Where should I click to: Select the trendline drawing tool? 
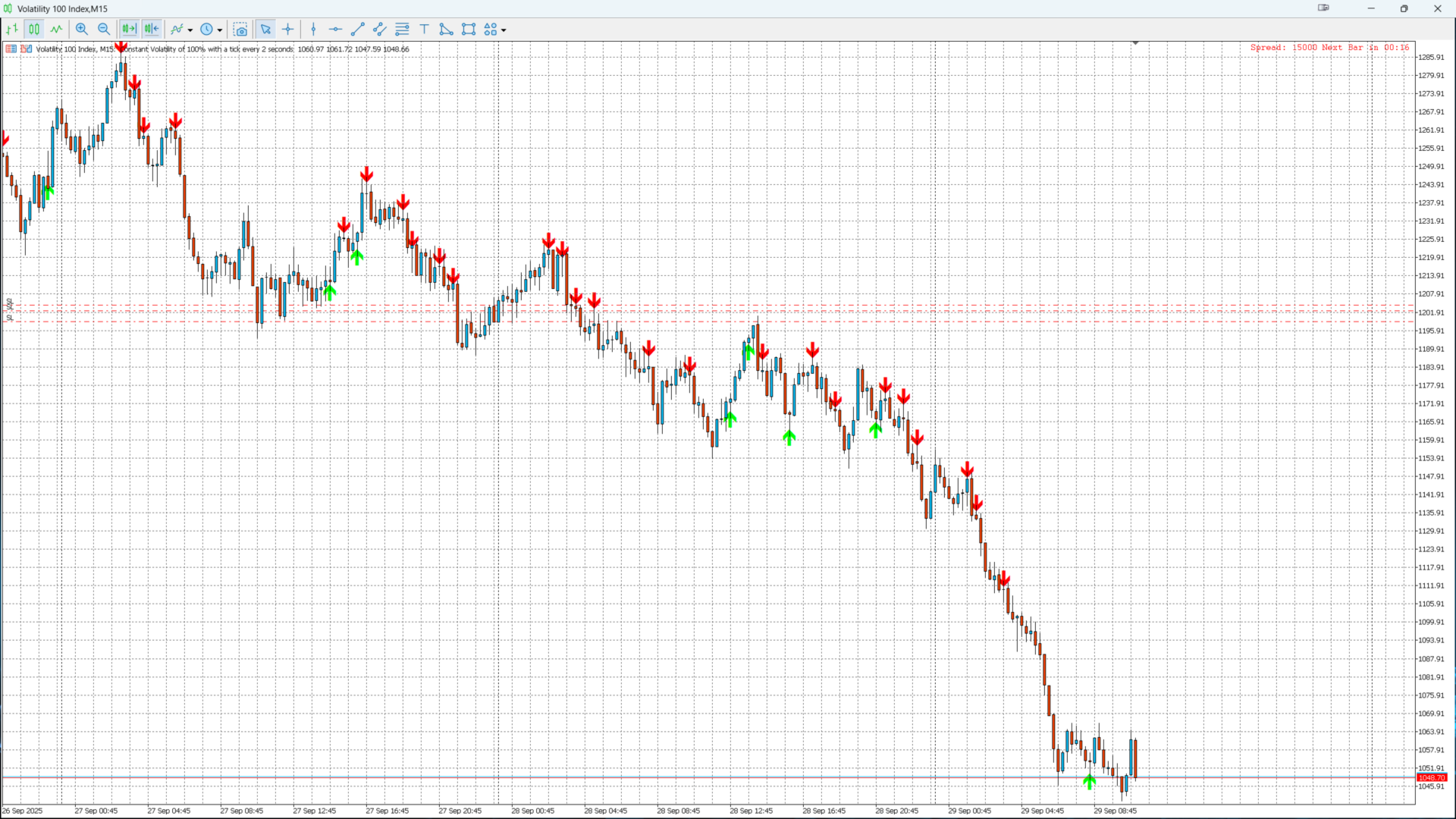(358, 30)
